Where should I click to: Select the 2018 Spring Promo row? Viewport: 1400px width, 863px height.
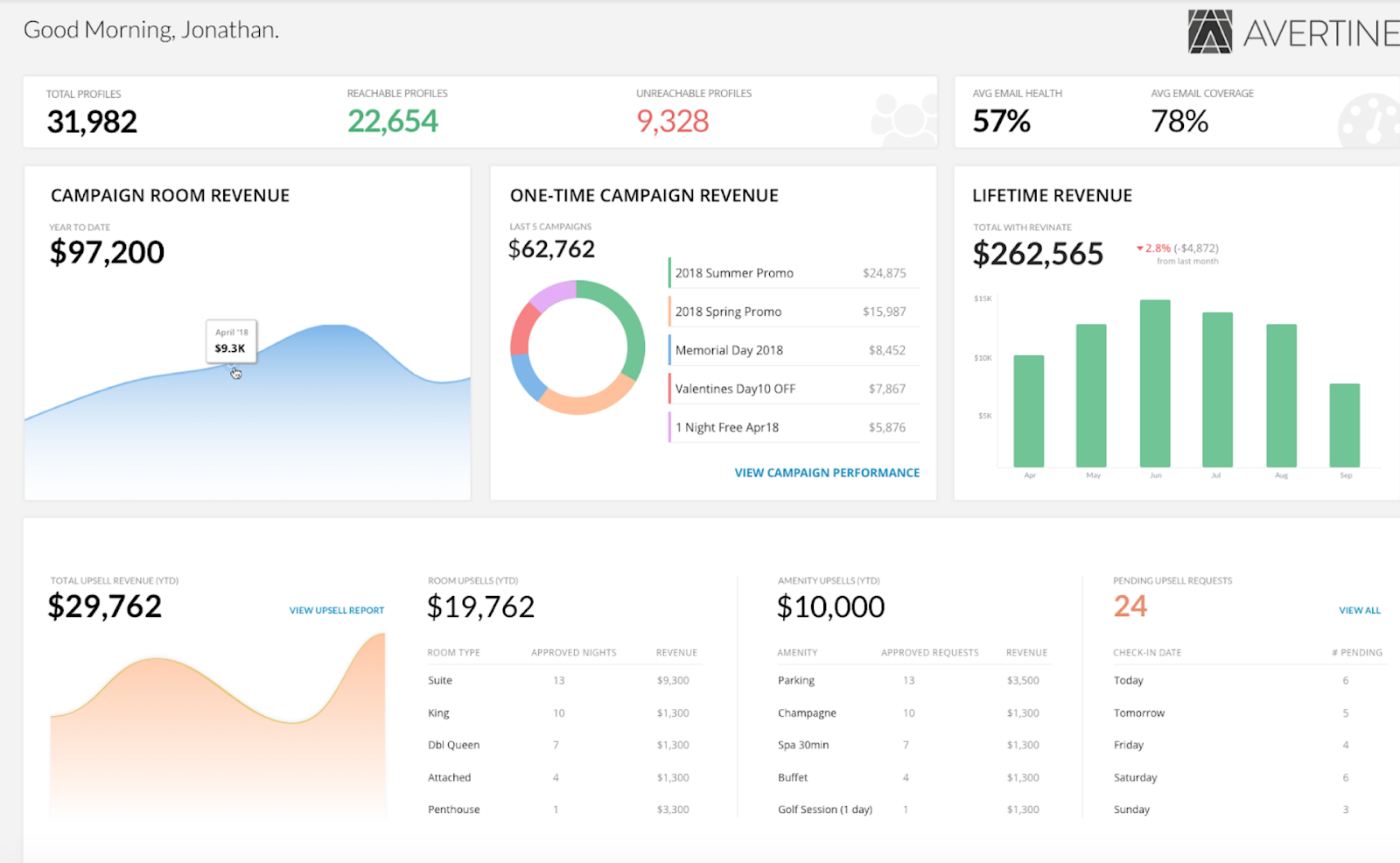[794, 312]
